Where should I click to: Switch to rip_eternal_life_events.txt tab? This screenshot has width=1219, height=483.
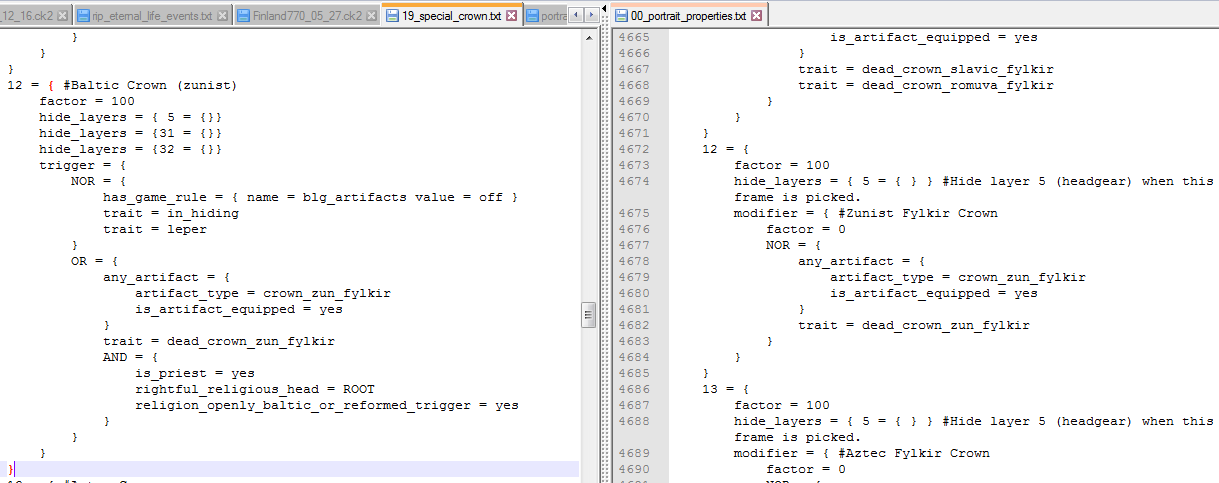tap(152, 16)
